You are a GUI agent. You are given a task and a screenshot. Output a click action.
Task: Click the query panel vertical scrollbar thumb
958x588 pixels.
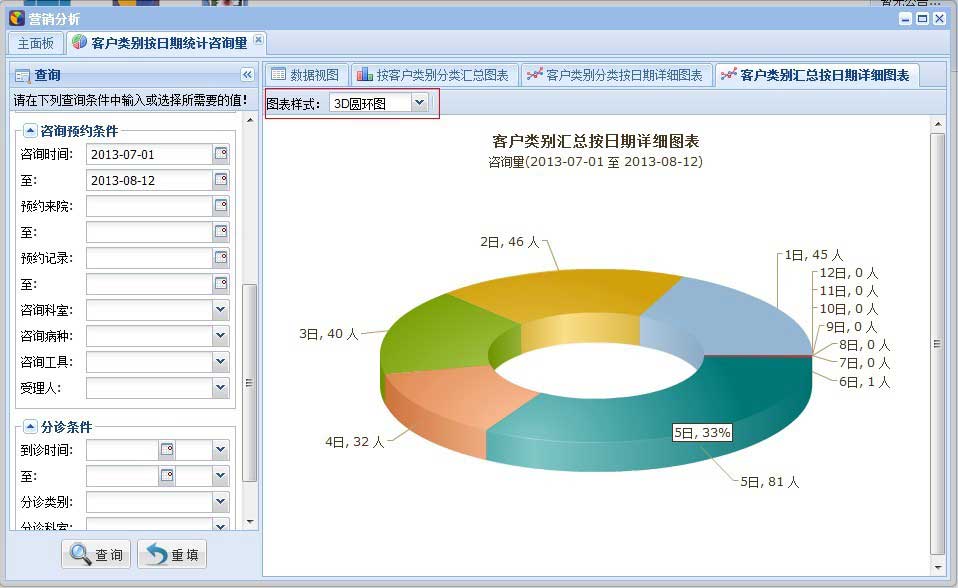[249, 383]
